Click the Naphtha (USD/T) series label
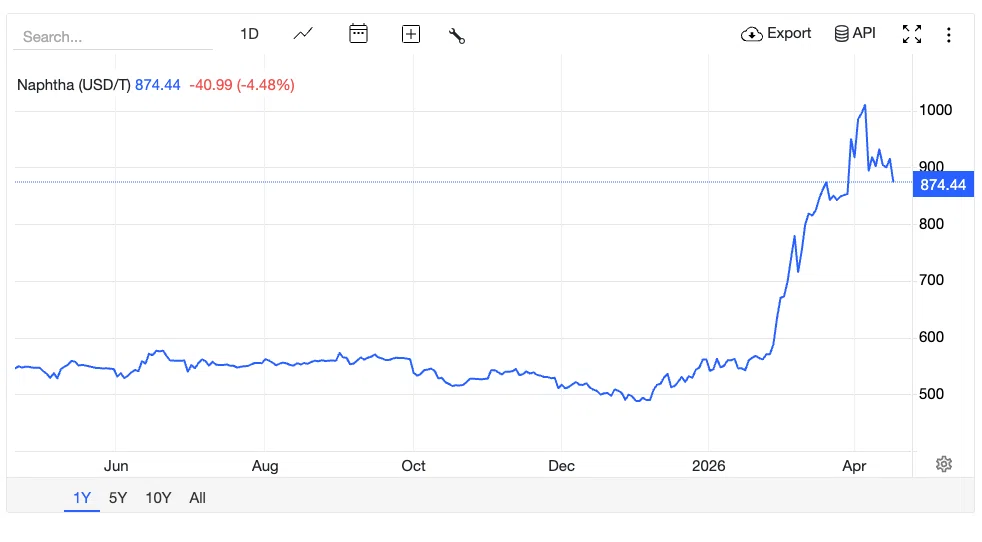Viewport: 982px width, 542px height. (74, 85)
